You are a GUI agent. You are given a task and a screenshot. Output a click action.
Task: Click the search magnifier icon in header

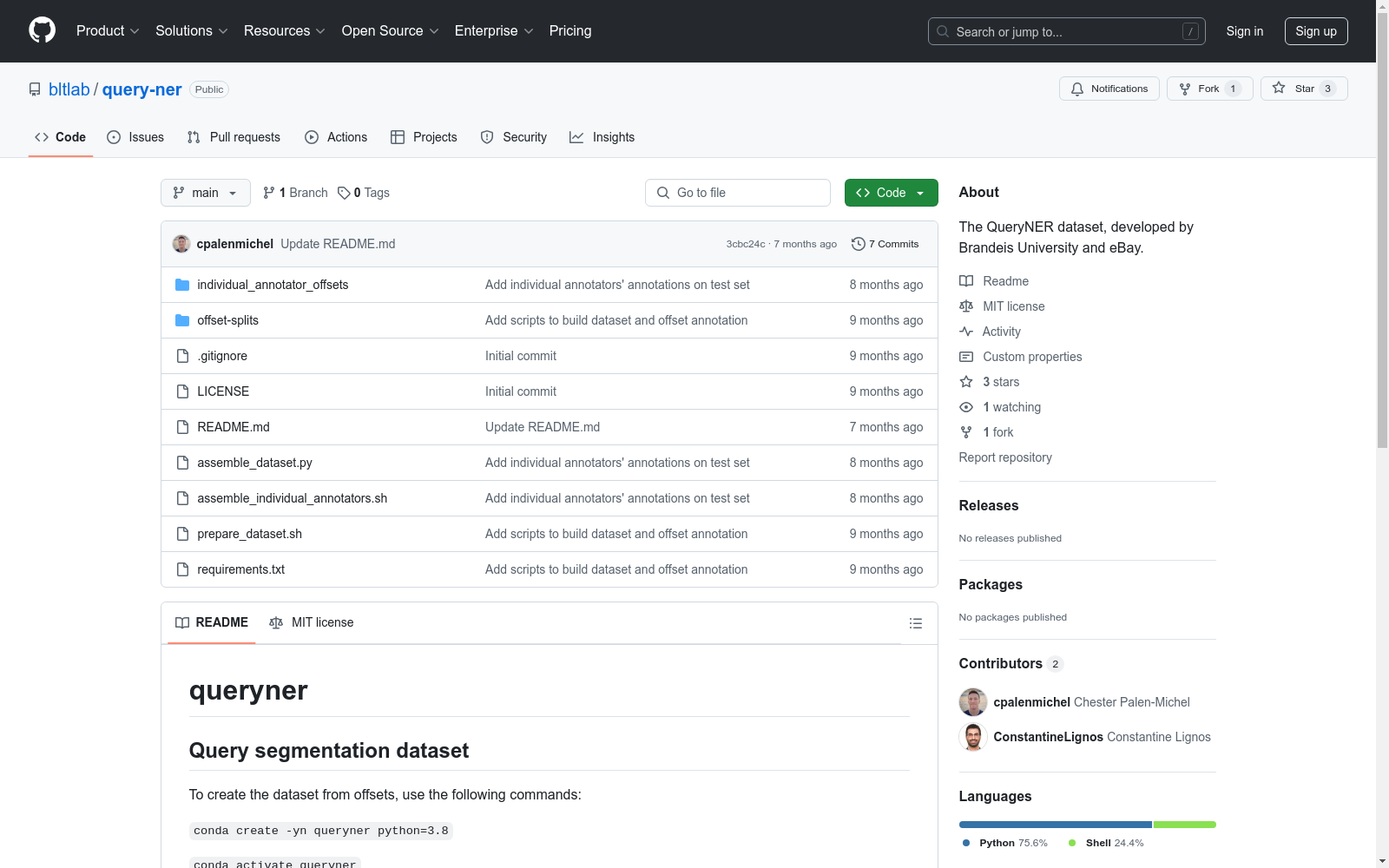(943, 31)
